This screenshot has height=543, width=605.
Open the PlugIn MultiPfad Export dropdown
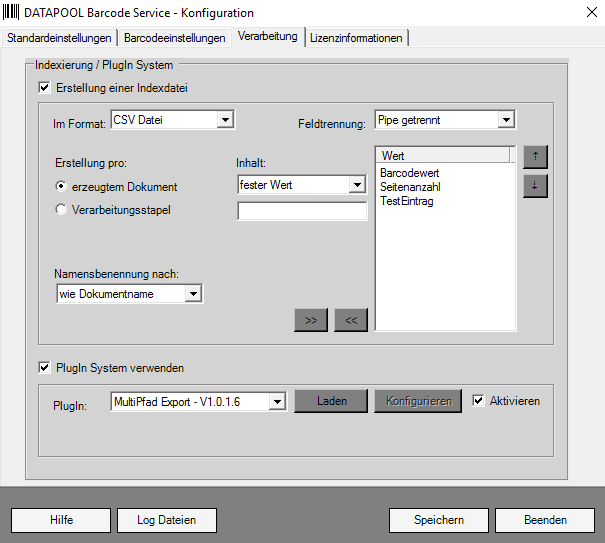pos(277,402)
